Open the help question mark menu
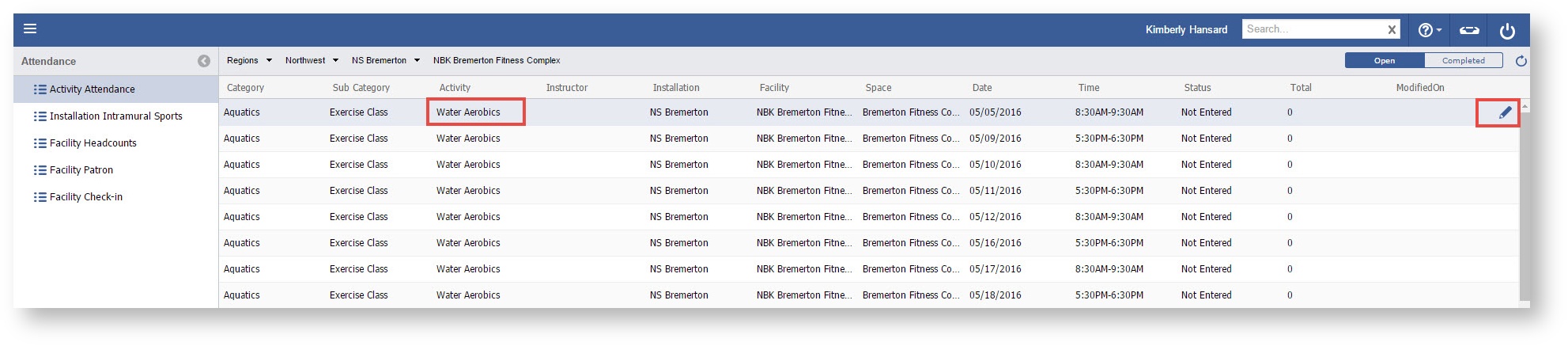This screenshot has width=1568, height=346. point(1429,30)
